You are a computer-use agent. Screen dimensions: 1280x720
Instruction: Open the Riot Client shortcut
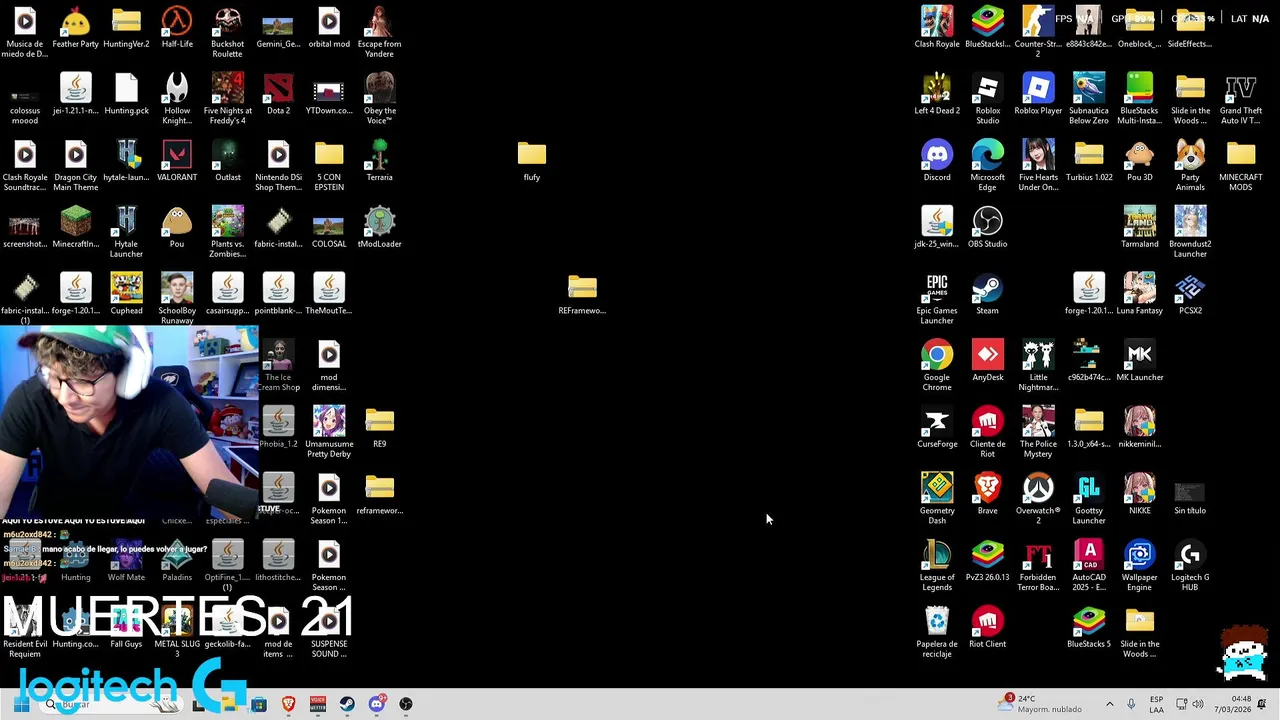pyautogui.click(x=987, y=628)
